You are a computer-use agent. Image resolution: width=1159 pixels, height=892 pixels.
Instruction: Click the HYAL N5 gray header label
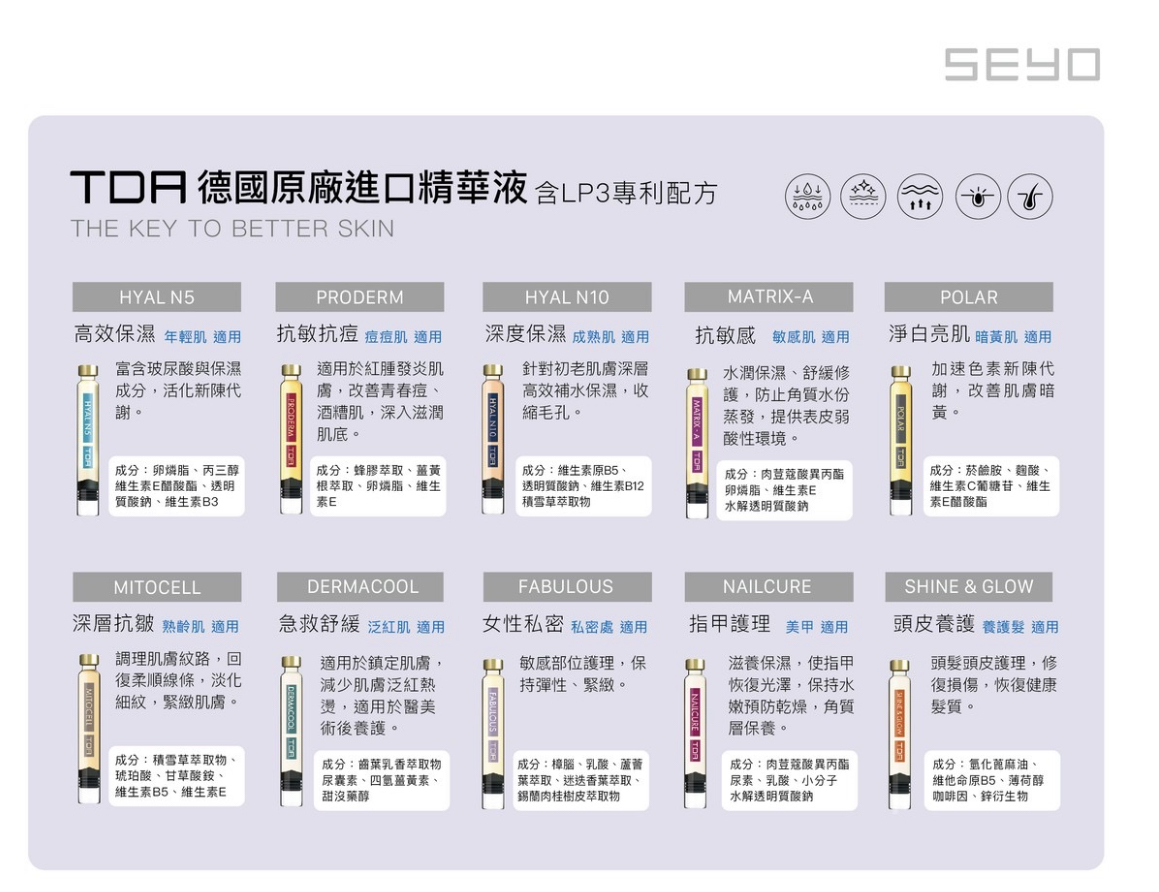157,297
